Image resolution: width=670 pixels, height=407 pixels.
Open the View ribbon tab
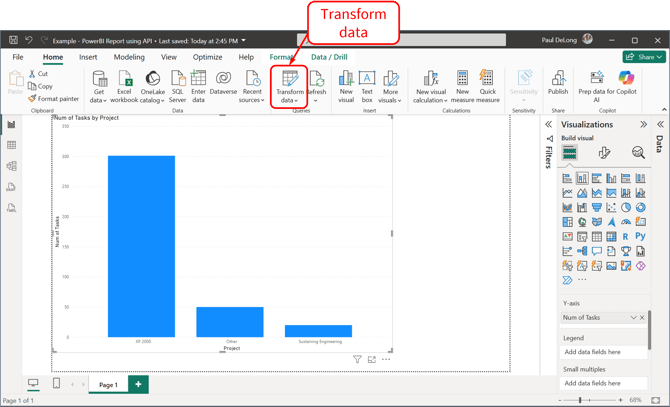(169, 57)
